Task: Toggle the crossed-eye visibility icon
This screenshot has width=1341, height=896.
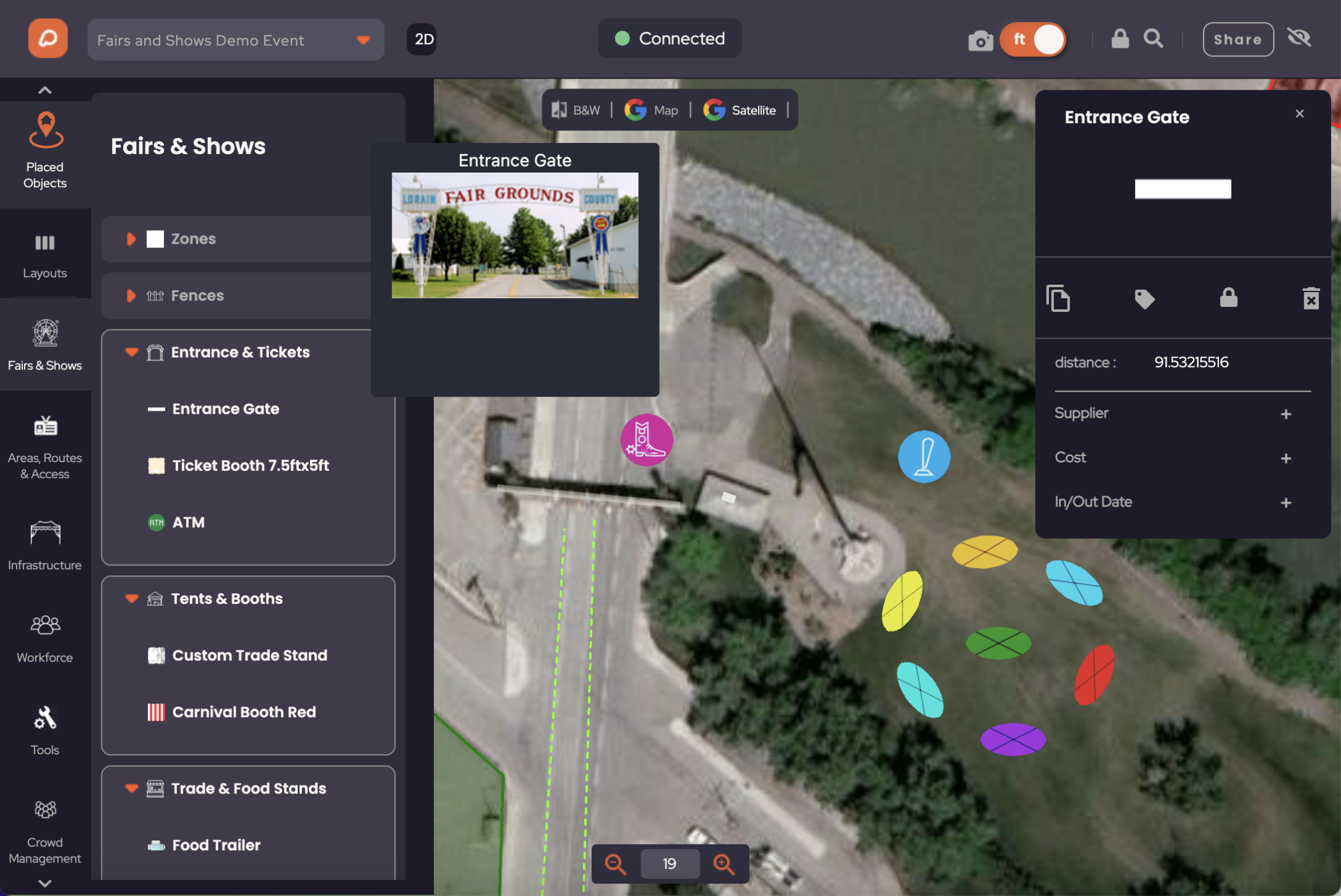Action: (x=1299, y=38)
